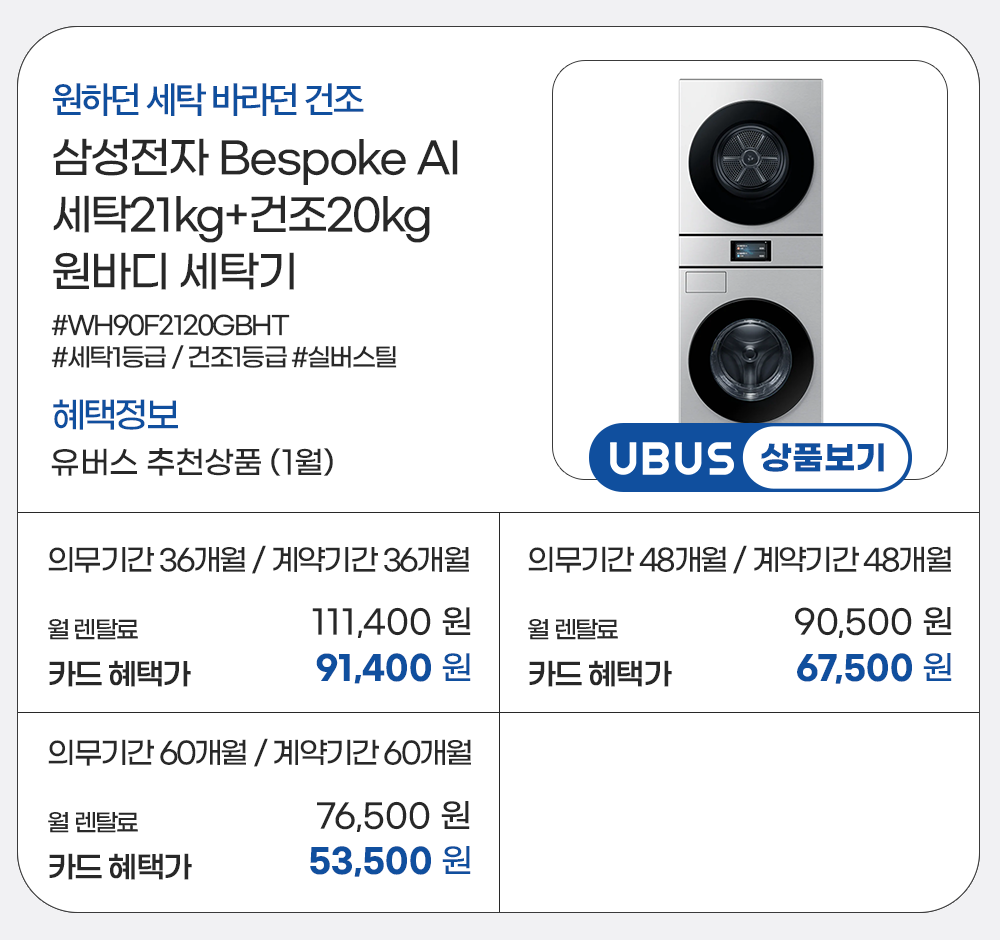Screen dimensions: 1000x940
Task: Select the 36개월 contract period header
Action: [259, 559]
